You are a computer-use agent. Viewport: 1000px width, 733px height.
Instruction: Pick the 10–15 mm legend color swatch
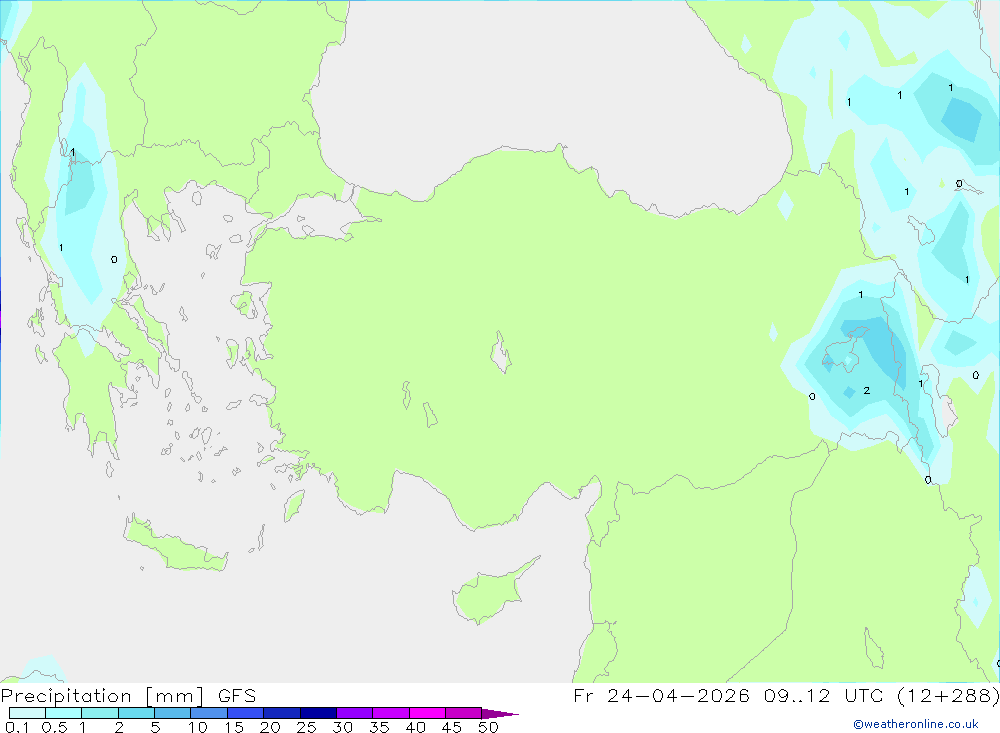[x=209, y=713]
